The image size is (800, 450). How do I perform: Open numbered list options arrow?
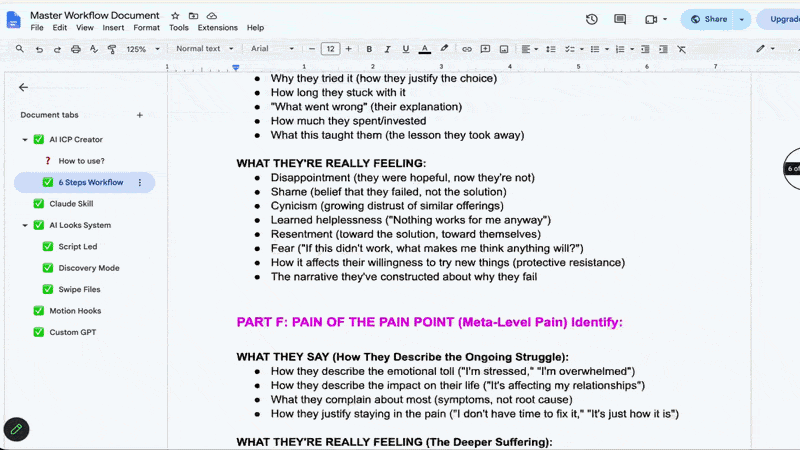pyautogui.click(x=632, y=49)
